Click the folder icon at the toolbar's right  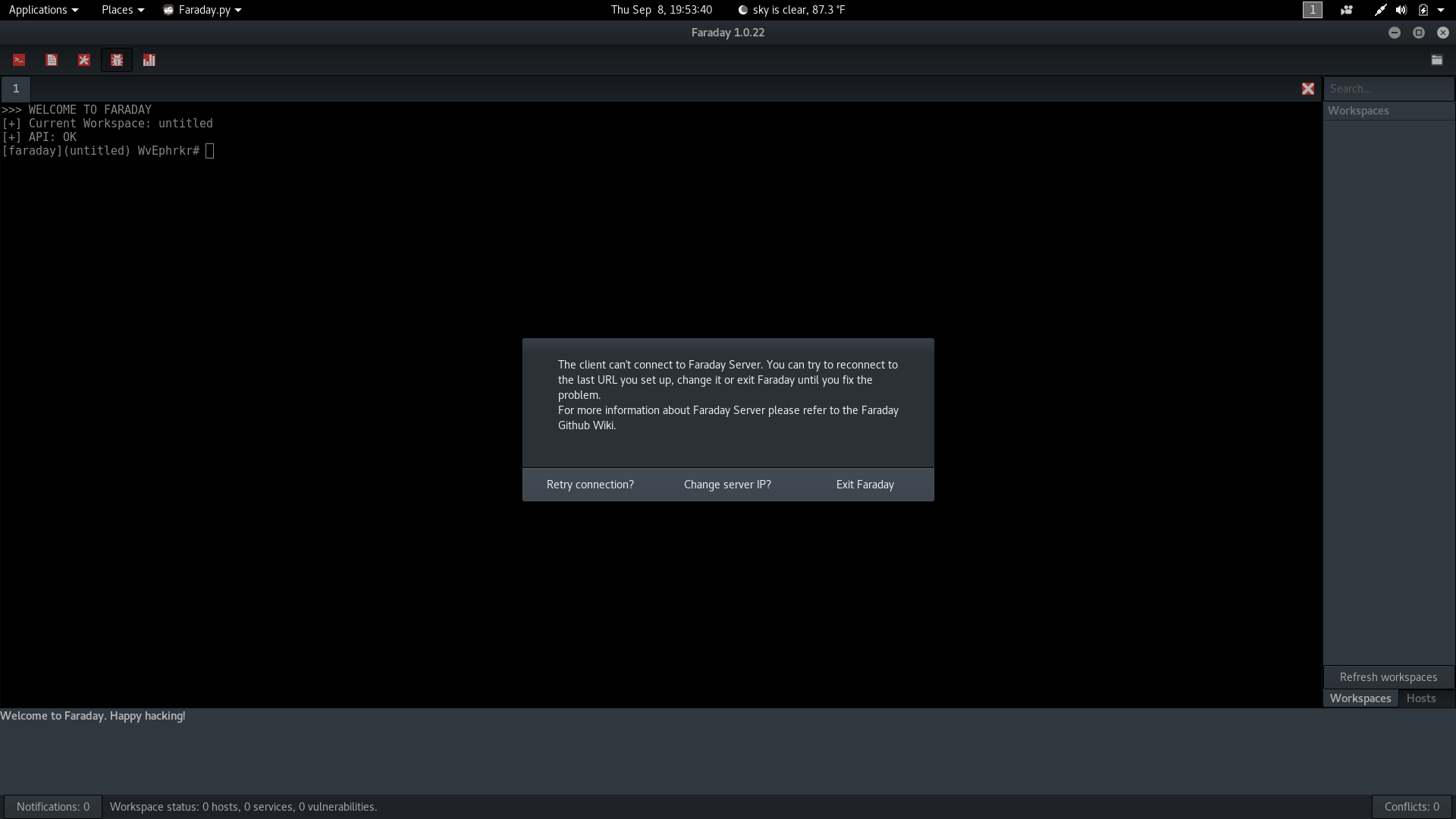coord(1437,60)
